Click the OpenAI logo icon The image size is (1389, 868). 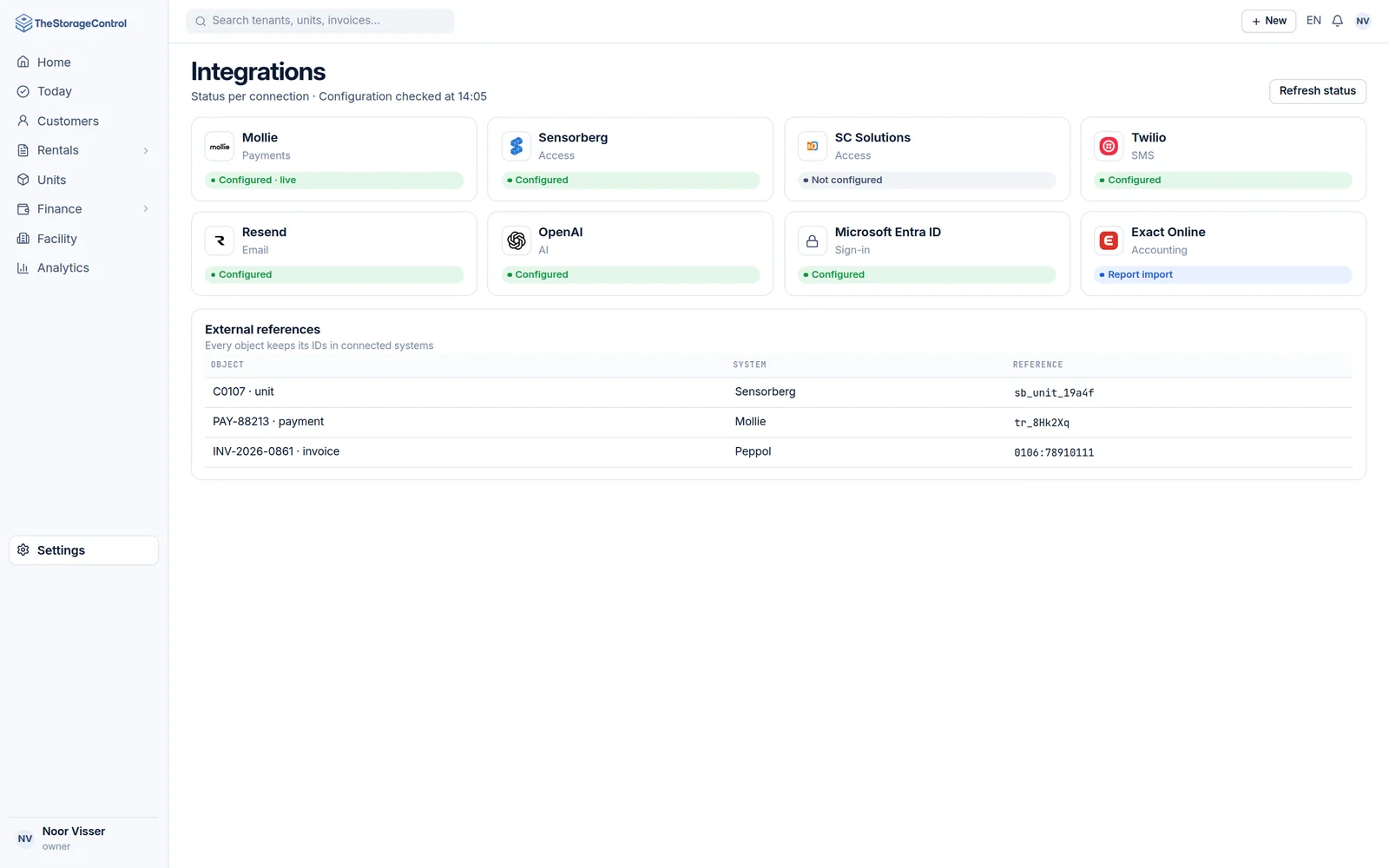[517, 240]
